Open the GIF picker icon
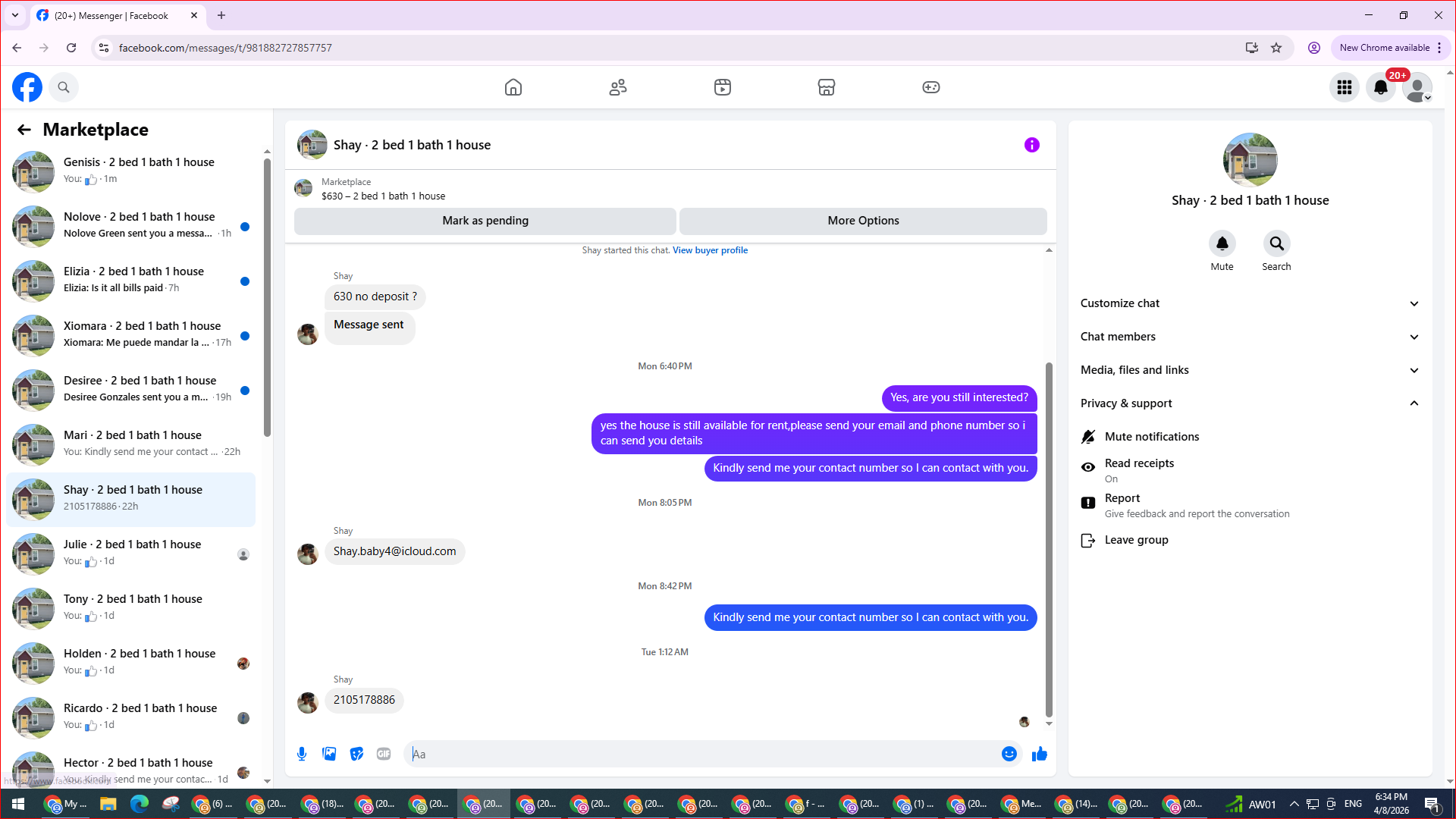 [384, 754]
